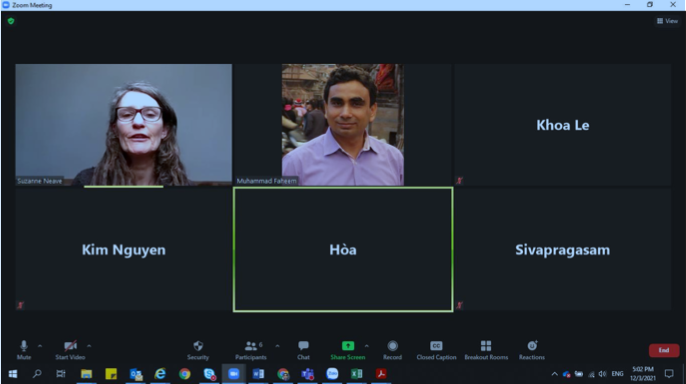The height and width of the screenshot is (384, 686).
Task: Select the highlighted Hòa participant tile
Action: (343, 250)
